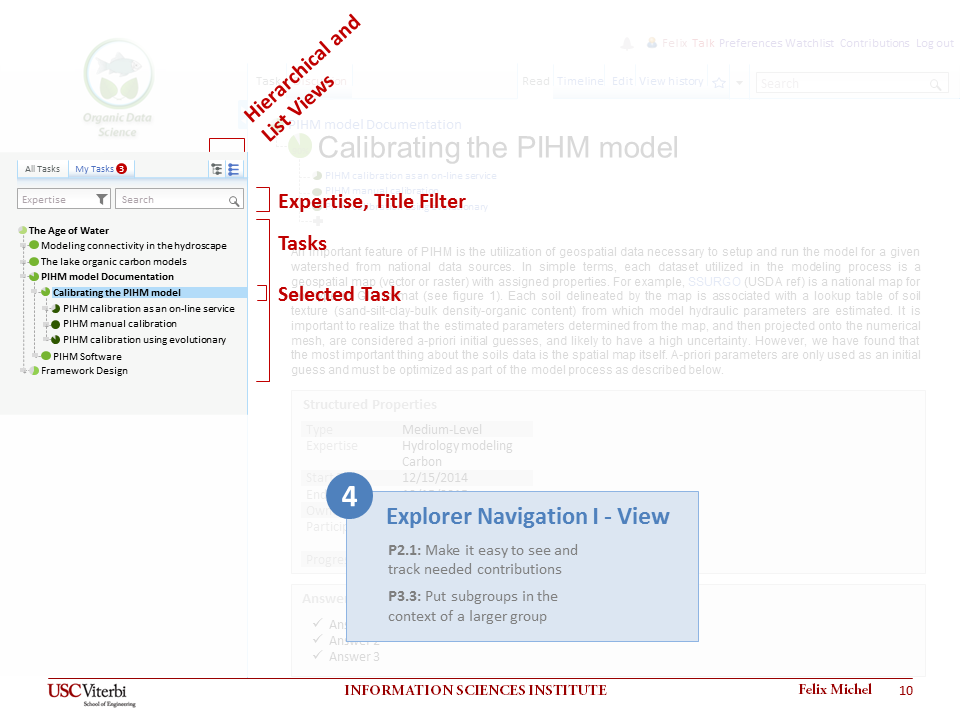Expand the PIHM Software tree node

pyautogui.click(x=34, y=356)
